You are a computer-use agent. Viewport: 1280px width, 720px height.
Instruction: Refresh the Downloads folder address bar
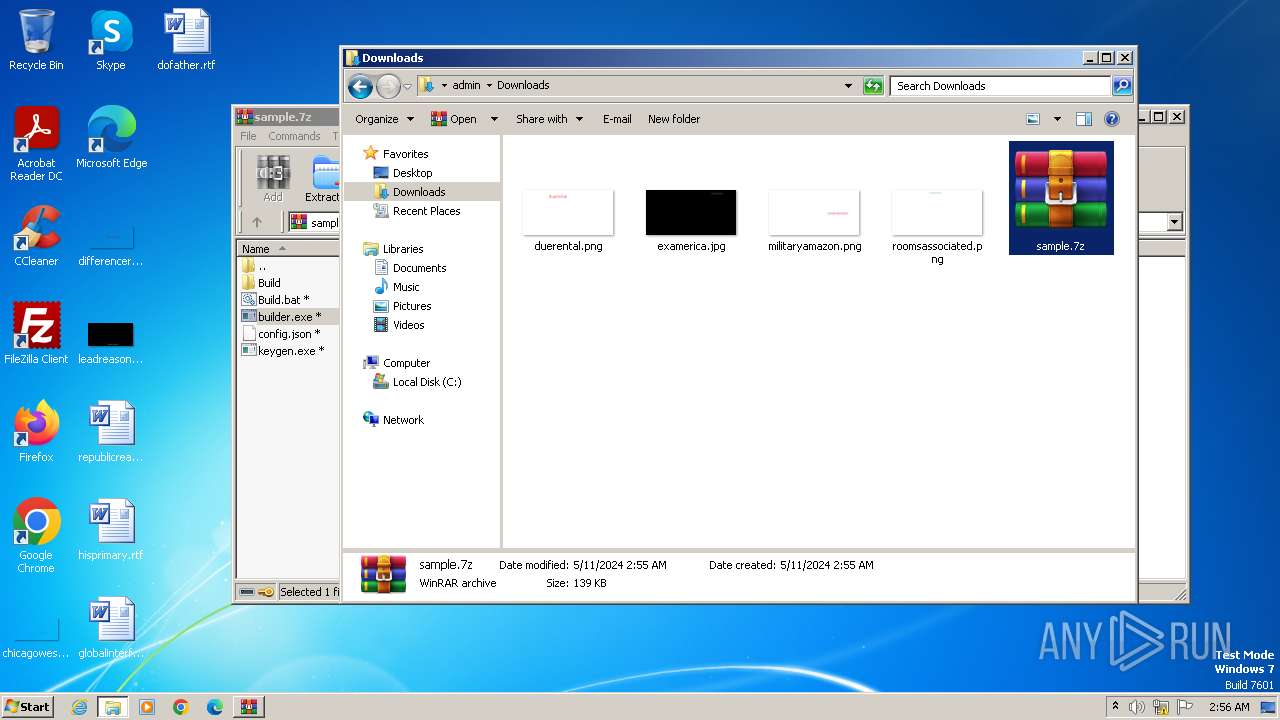[873, 86]
